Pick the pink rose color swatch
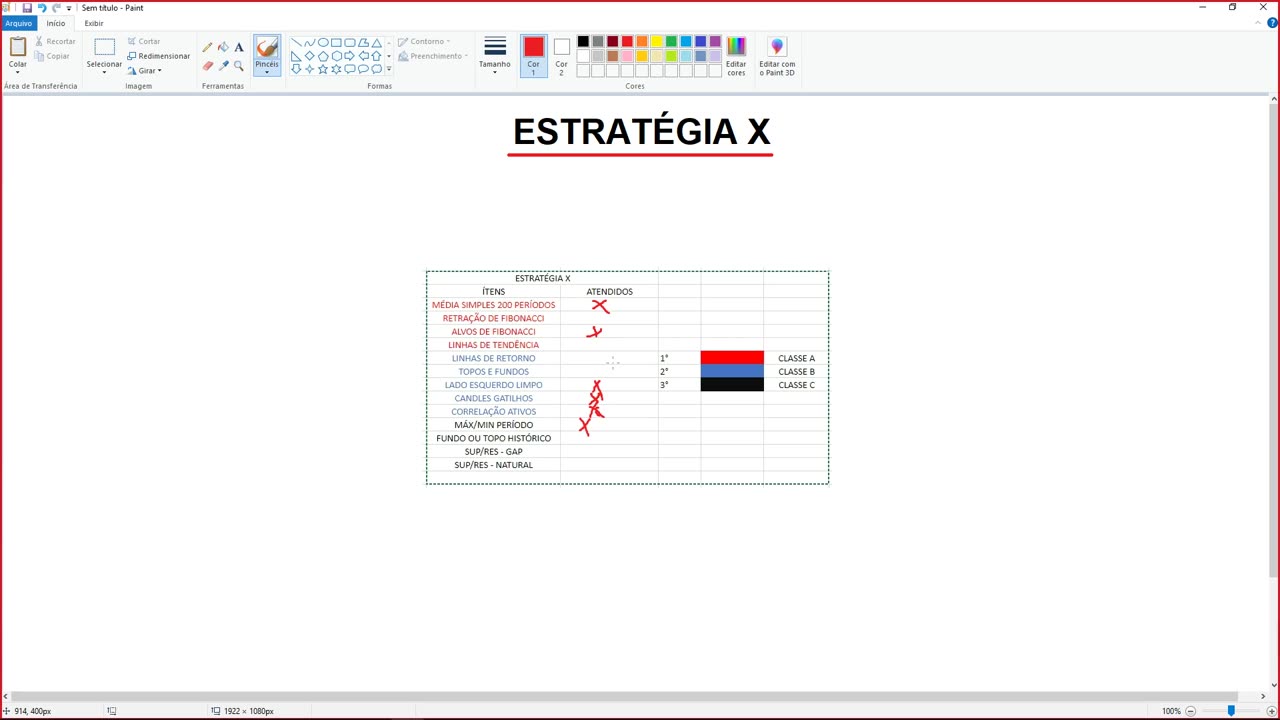The width and height of the screenshot is (1280, 720). (627, 56)
